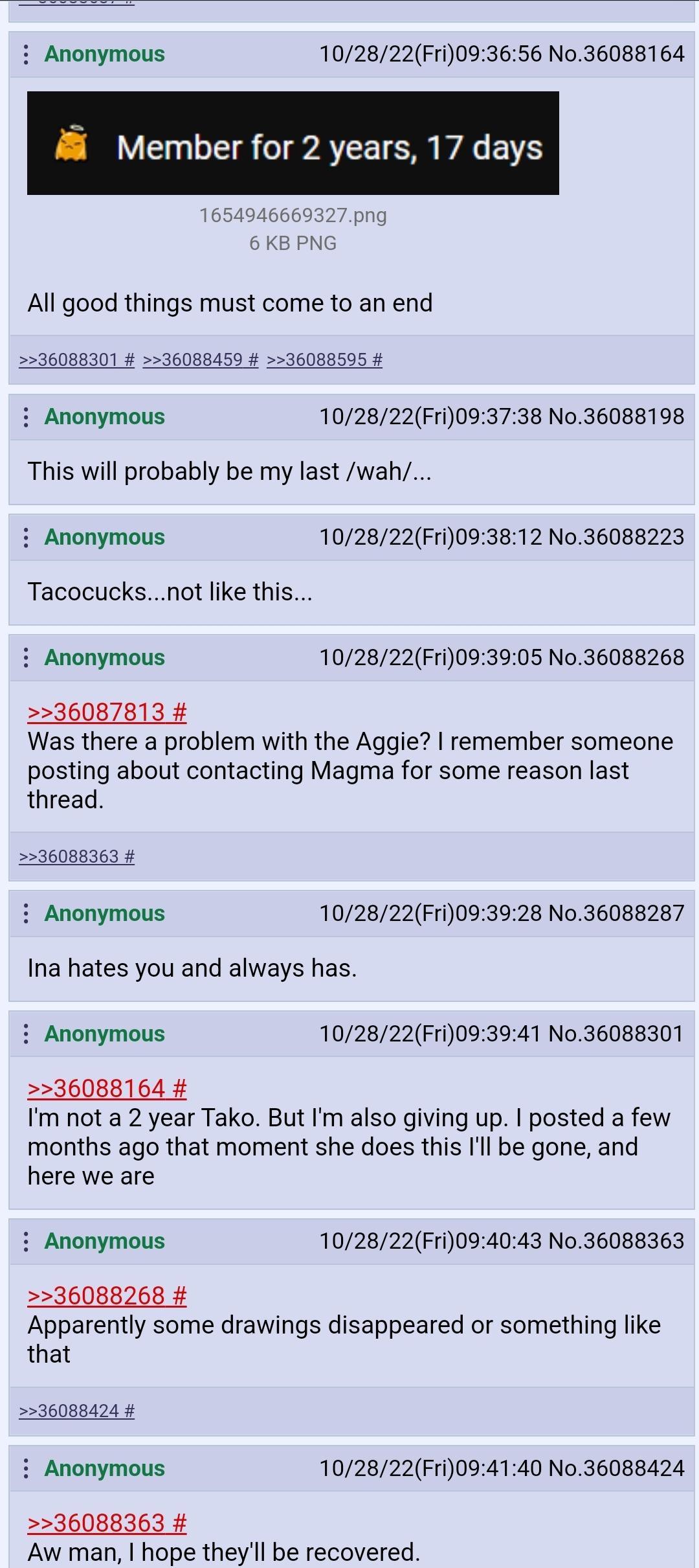
Task: Follow backlink >>36088459 under first post
Action: point(201,359)
